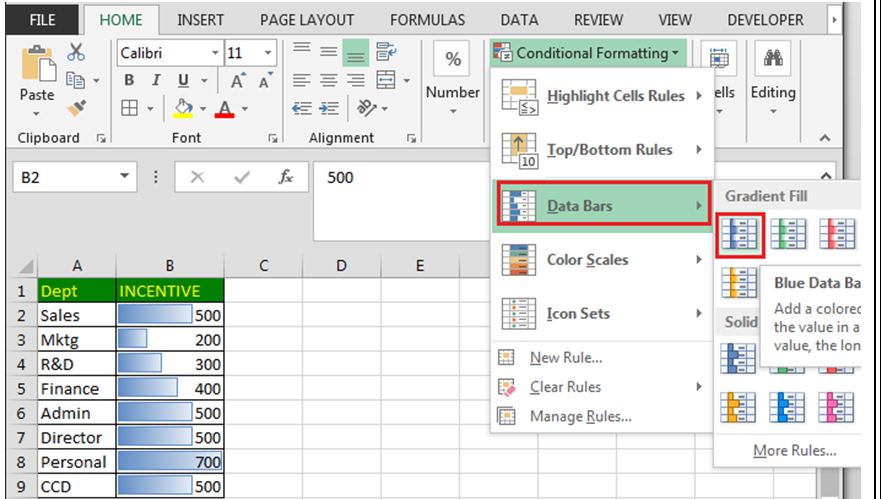Click Increase Font Size icon
The width and height of the screenshot is (882, 499).
point(238,81)
